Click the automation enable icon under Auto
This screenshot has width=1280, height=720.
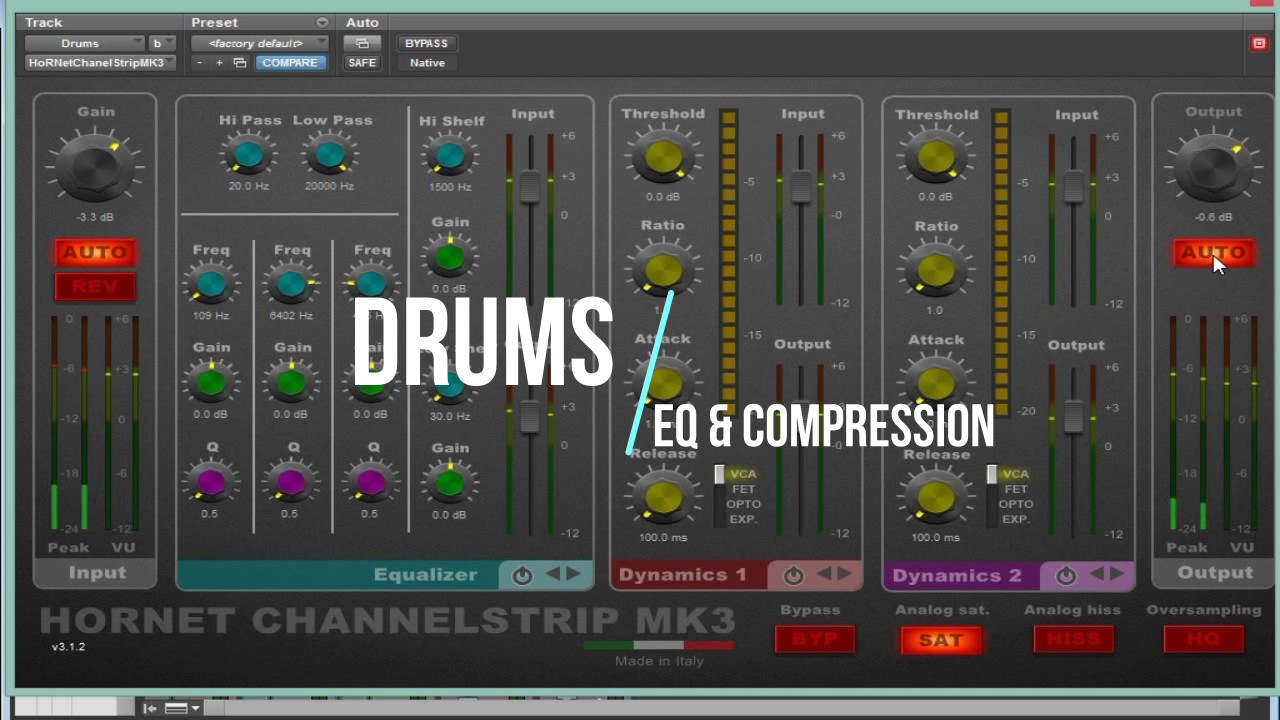point(362,43)
